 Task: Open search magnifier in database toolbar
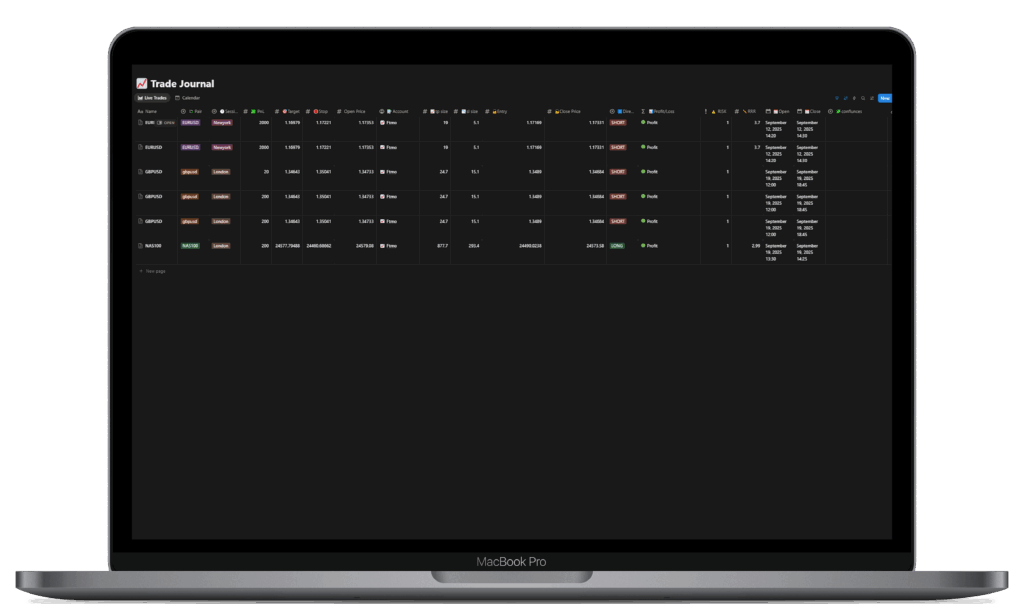[863, 98]
